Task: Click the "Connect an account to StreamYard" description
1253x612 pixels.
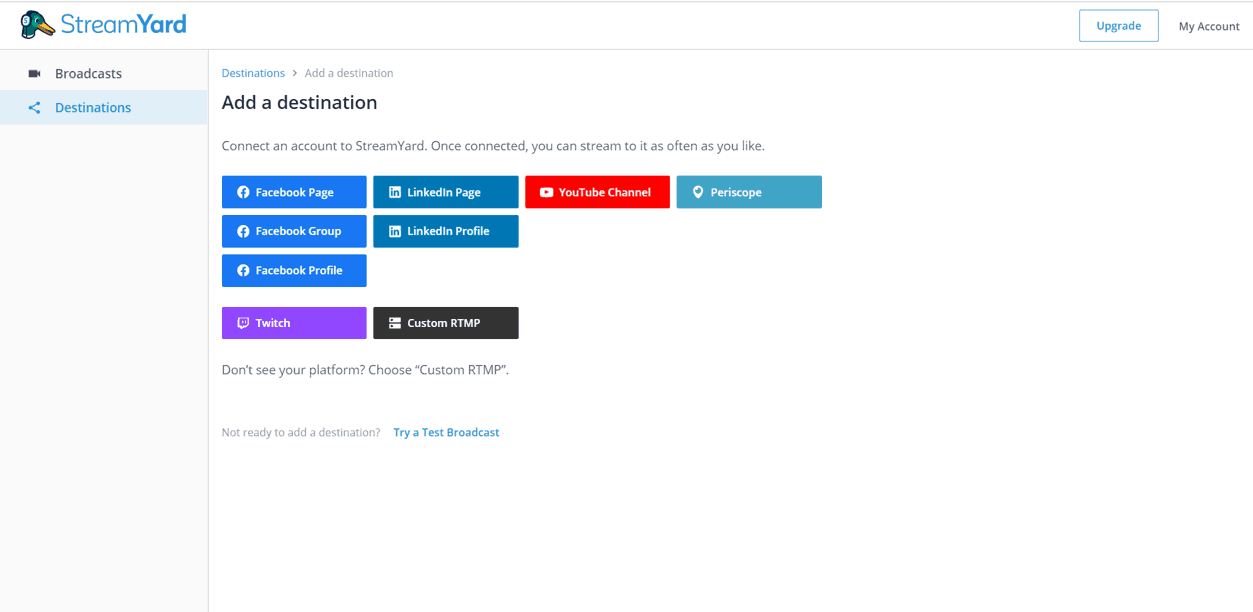Action: coord(493,146)
